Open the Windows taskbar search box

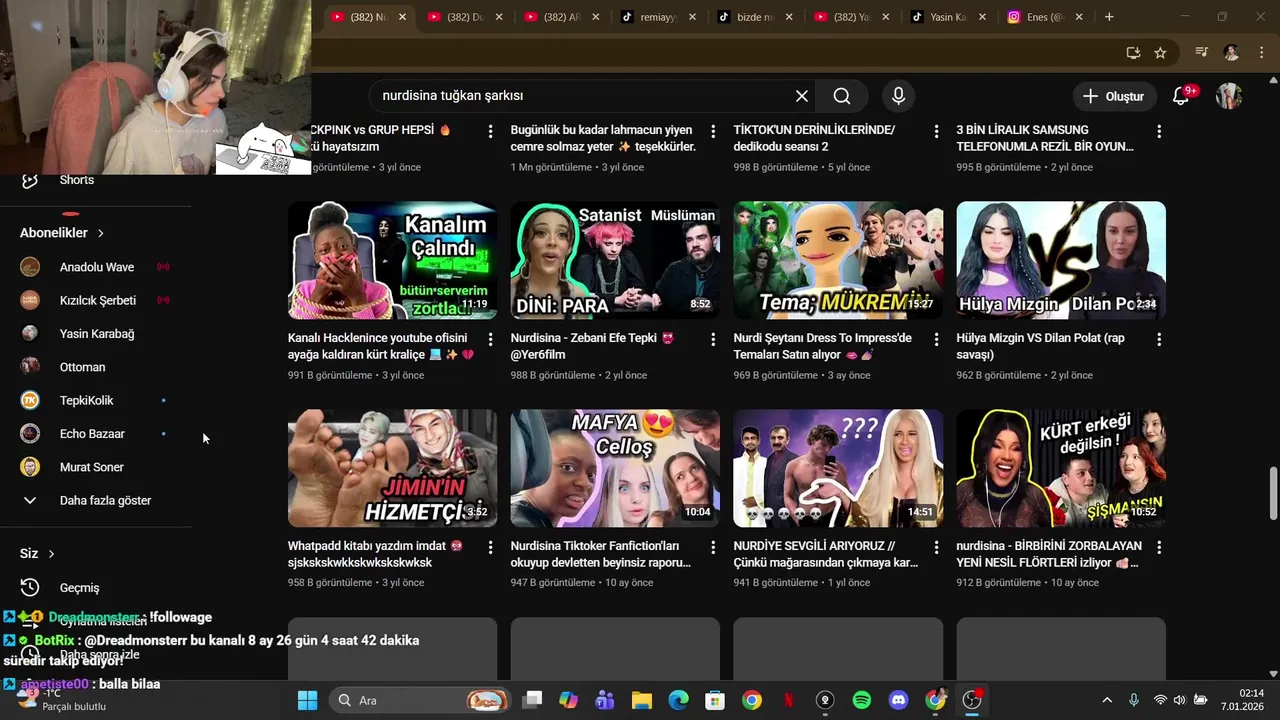(x=420, y=700)
